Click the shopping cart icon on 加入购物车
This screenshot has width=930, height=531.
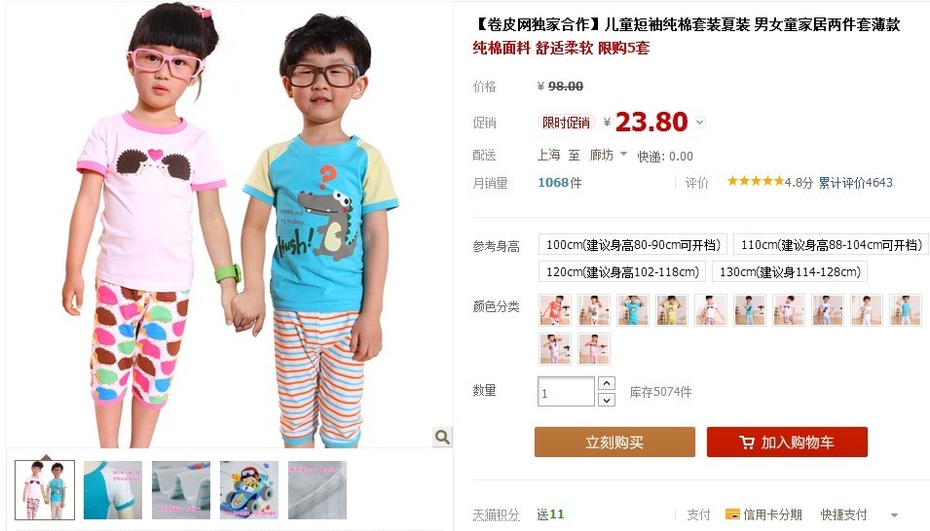click(x=746, y=442)
